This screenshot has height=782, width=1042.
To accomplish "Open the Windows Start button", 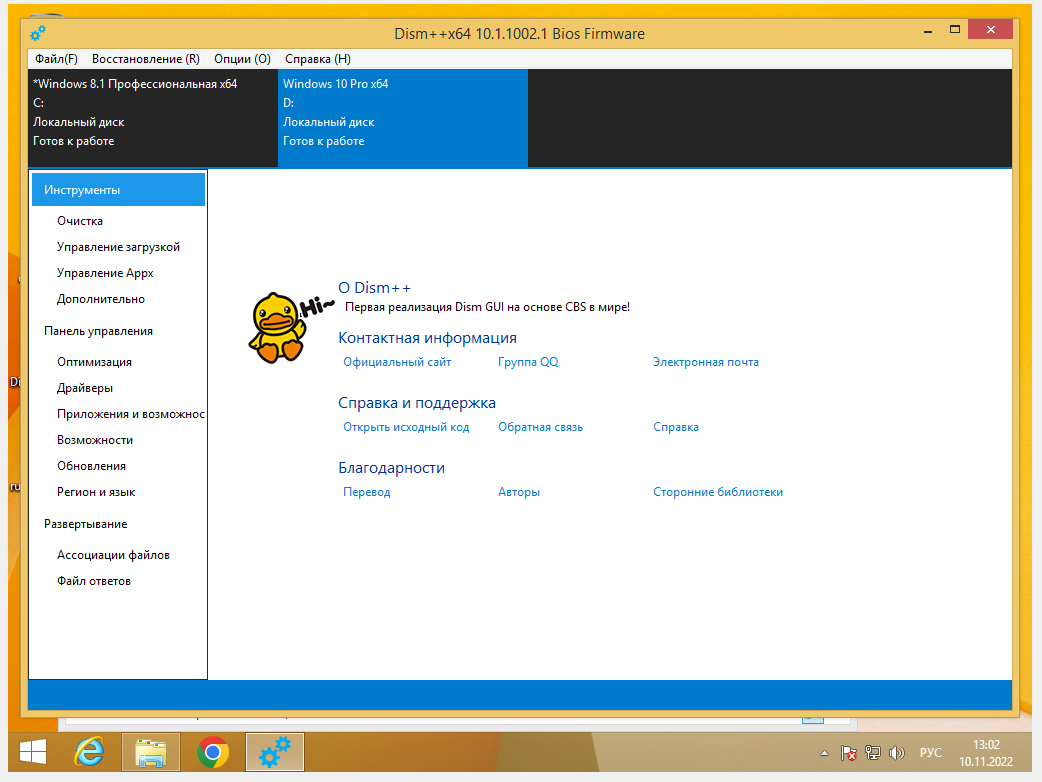I will 33,752.
